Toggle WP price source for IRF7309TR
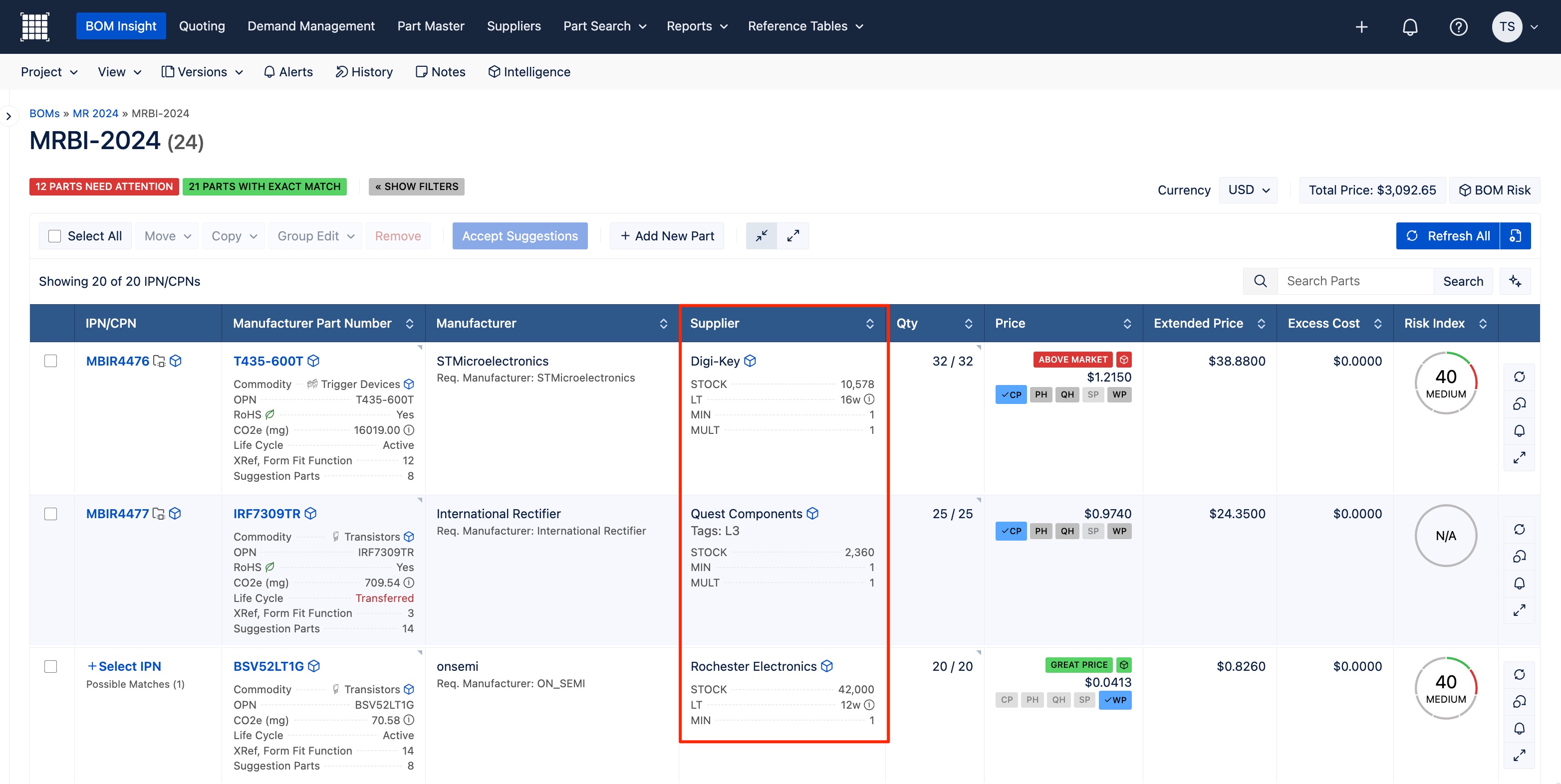Viewport: 1561px width, 784px height. click(1119, 532)
